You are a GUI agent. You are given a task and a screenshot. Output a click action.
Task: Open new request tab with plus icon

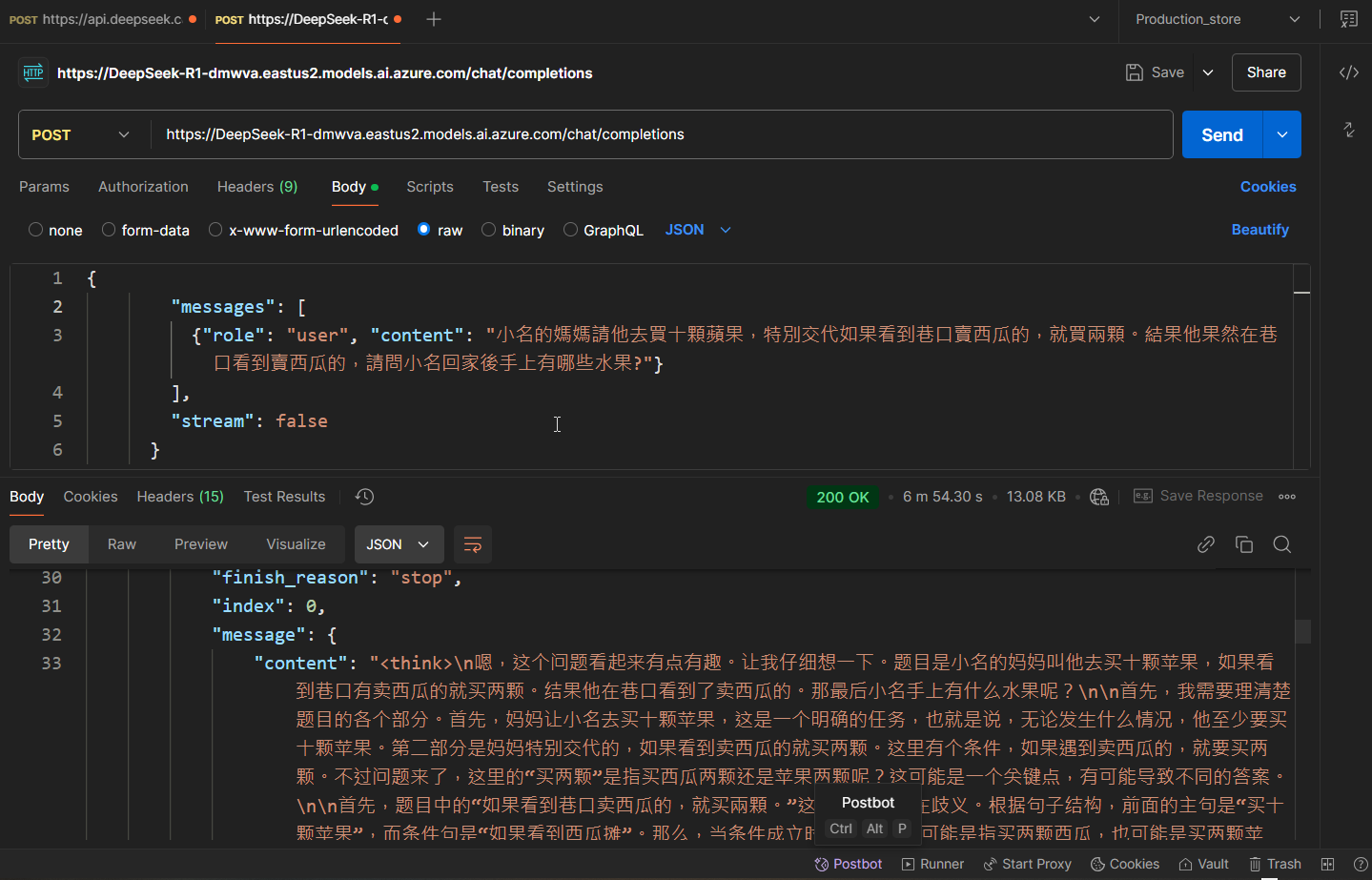[434, 19]
